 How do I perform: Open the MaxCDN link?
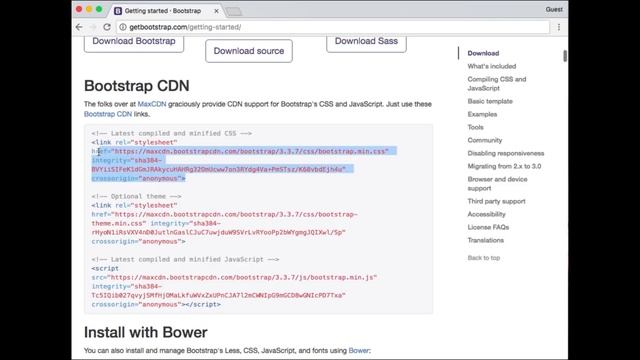tap(152, 104)
